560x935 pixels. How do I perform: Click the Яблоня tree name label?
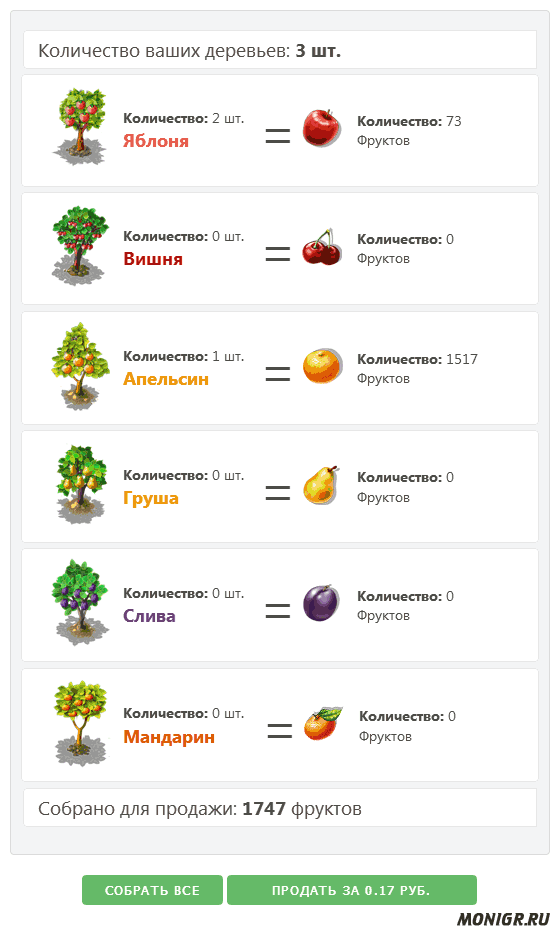(156, 141)
